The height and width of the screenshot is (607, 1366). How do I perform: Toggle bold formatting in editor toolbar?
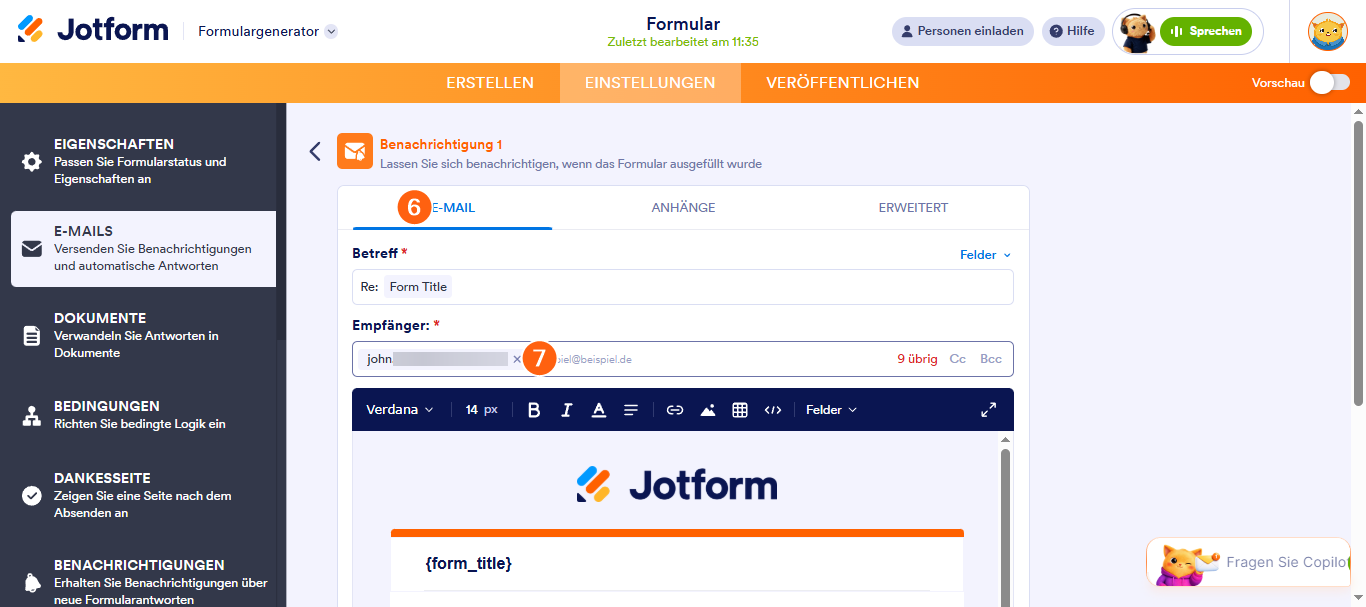(534, 410)
